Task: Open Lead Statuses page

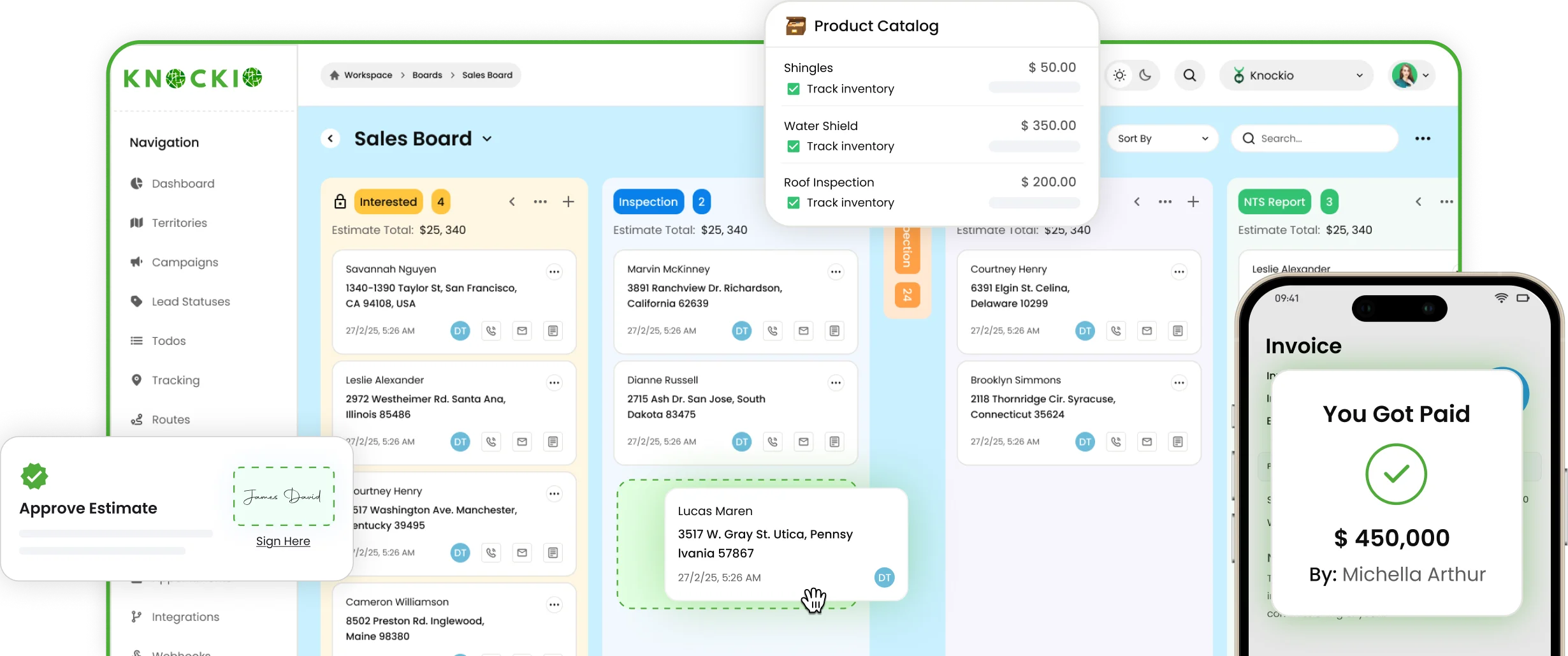Action: 180,302
